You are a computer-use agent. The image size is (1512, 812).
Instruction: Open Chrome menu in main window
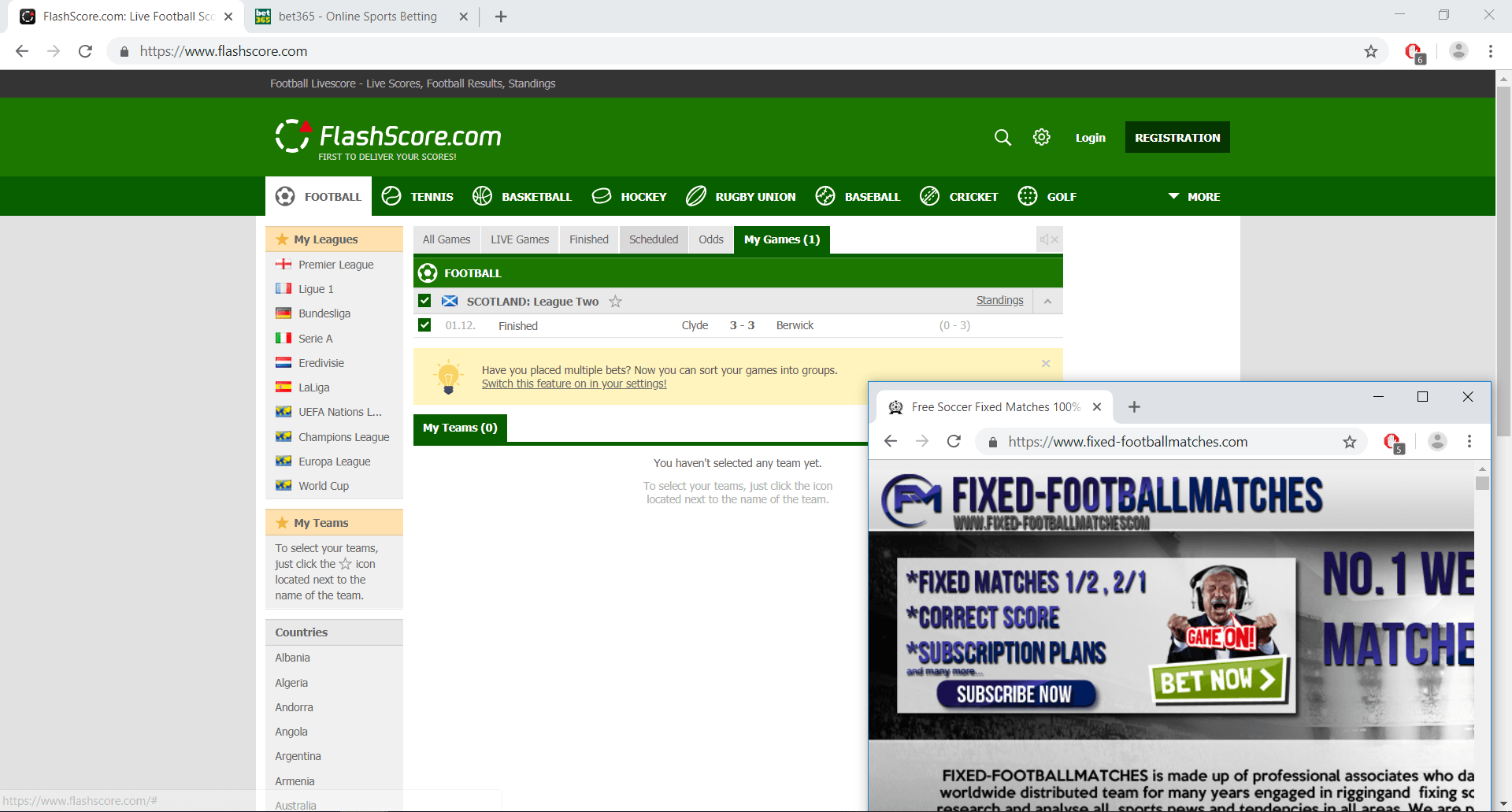(x=1491, y=51)
